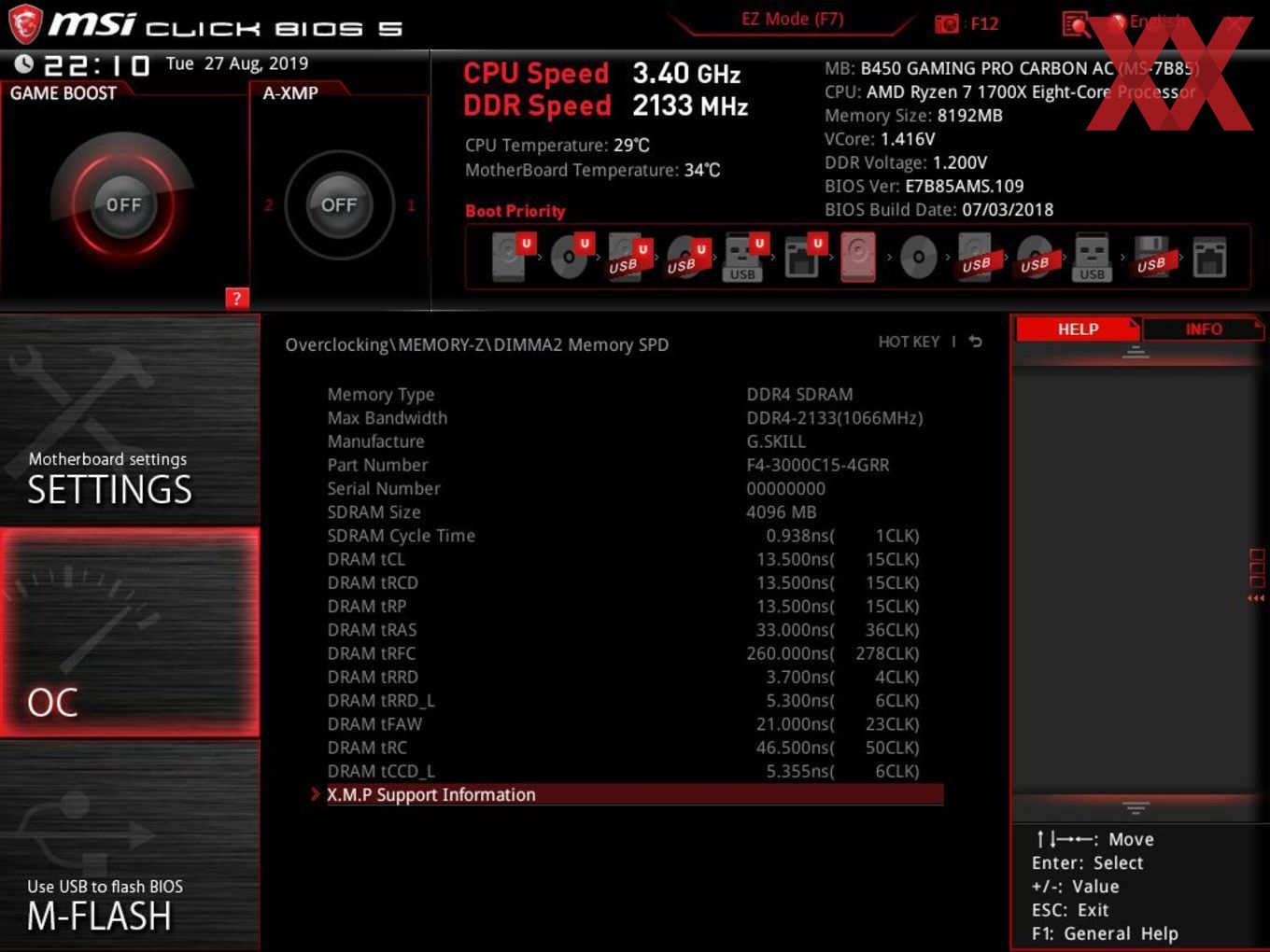This screenshot has width=1270, height=952.
Task: Select A-XMP profile 2
Action: (268, 204)
